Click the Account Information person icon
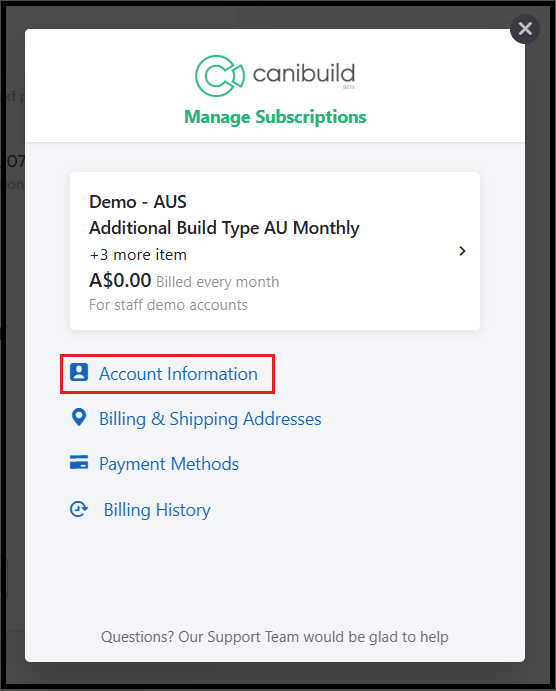The width and height of the screenshot is (556, 691). [x=79, y=372]
